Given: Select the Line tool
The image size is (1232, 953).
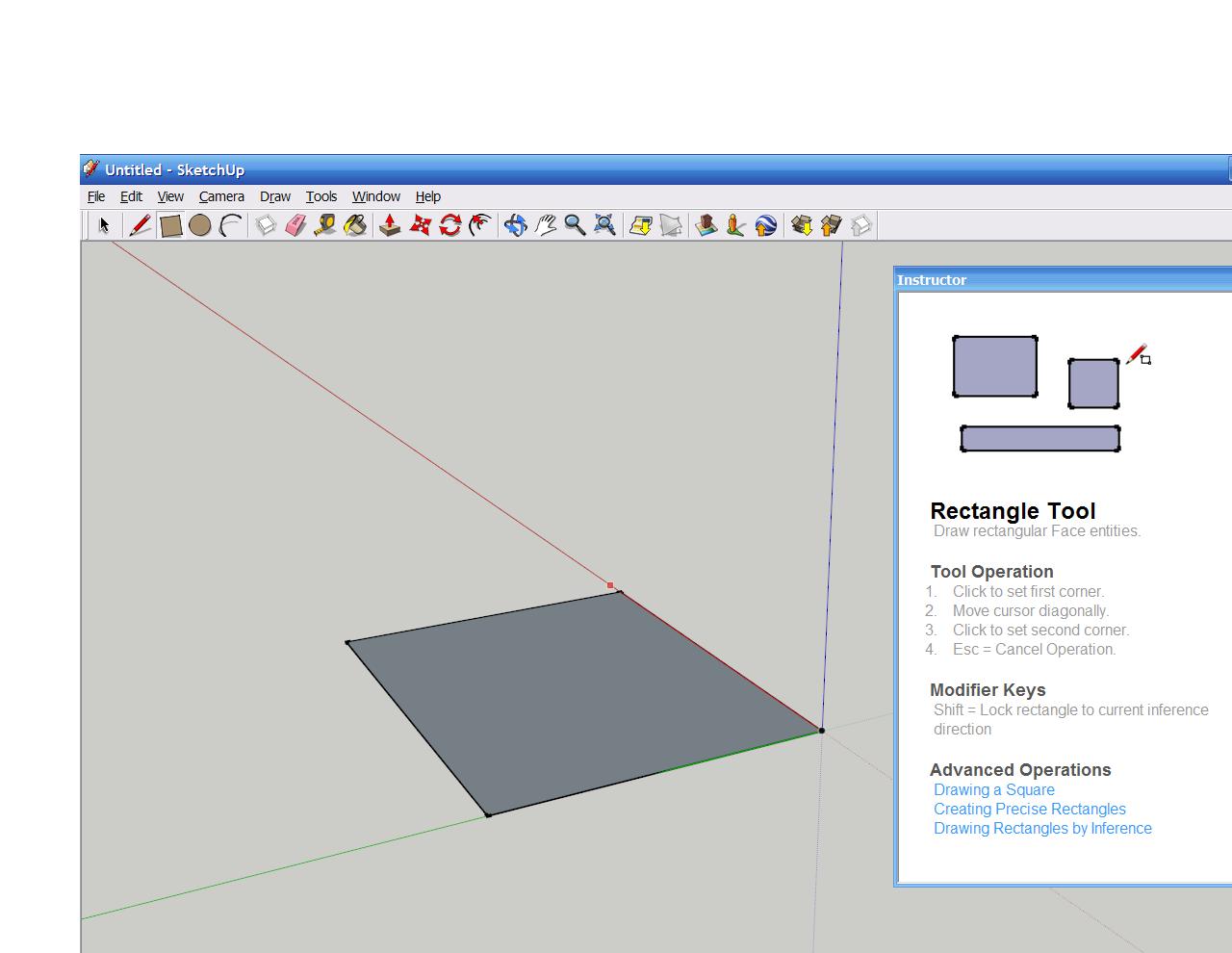Looking at the screenshot, I should pos(140,225).
